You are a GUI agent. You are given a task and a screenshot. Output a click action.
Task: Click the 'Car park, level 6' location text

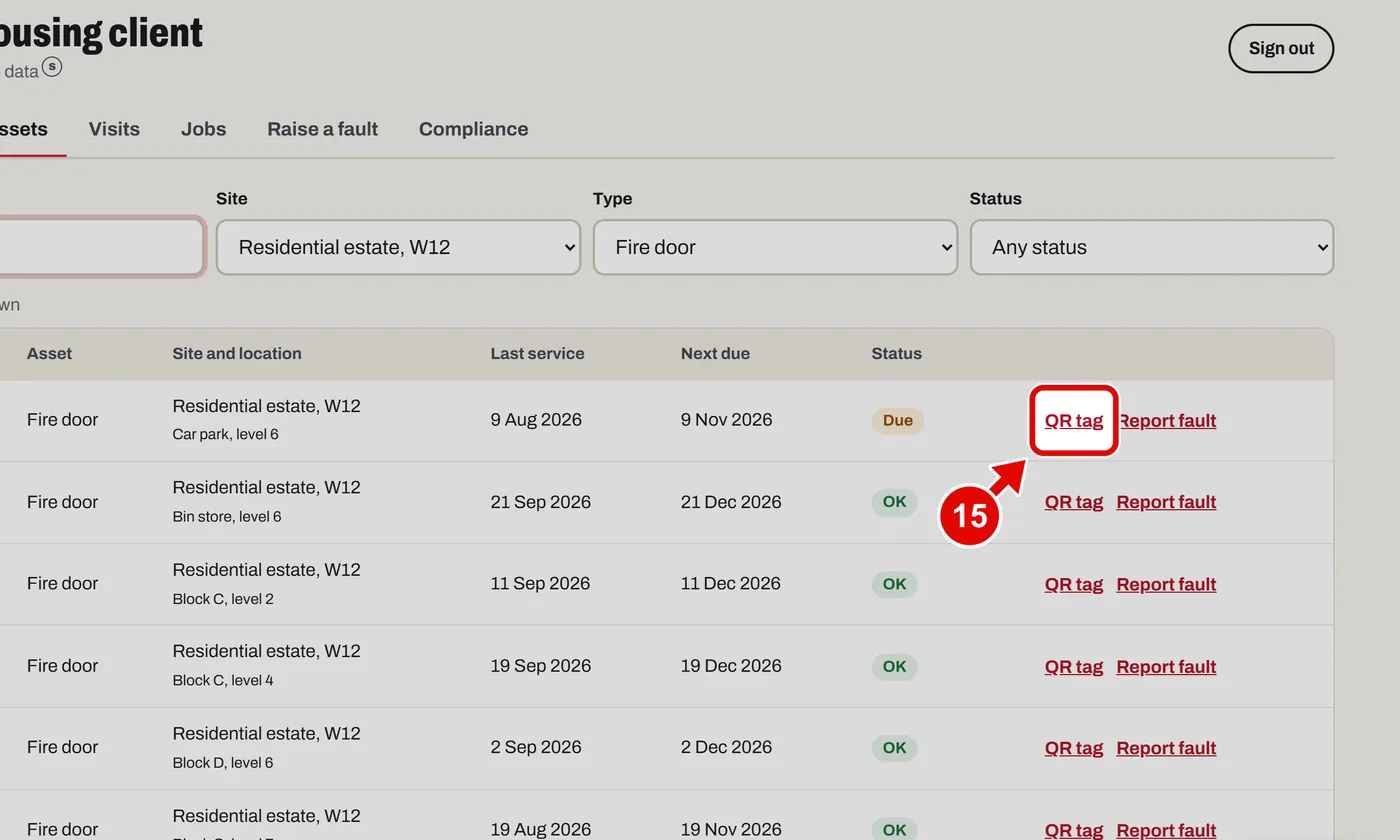225,434
